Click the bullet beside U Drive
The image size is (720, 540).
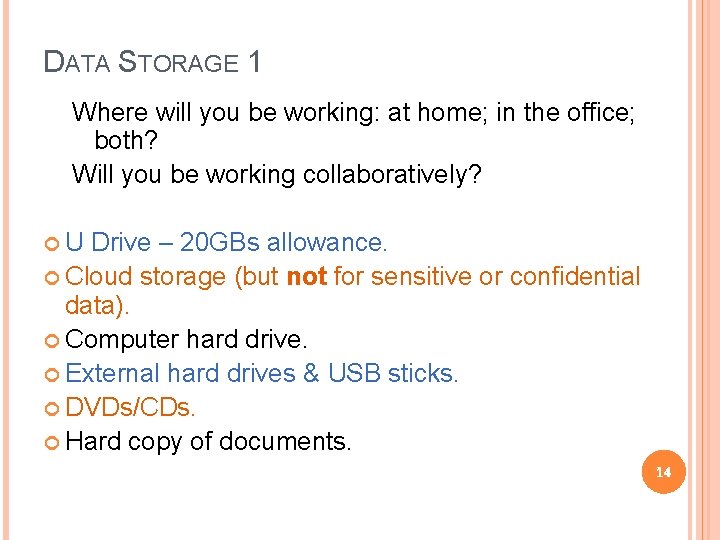[54, 244]
